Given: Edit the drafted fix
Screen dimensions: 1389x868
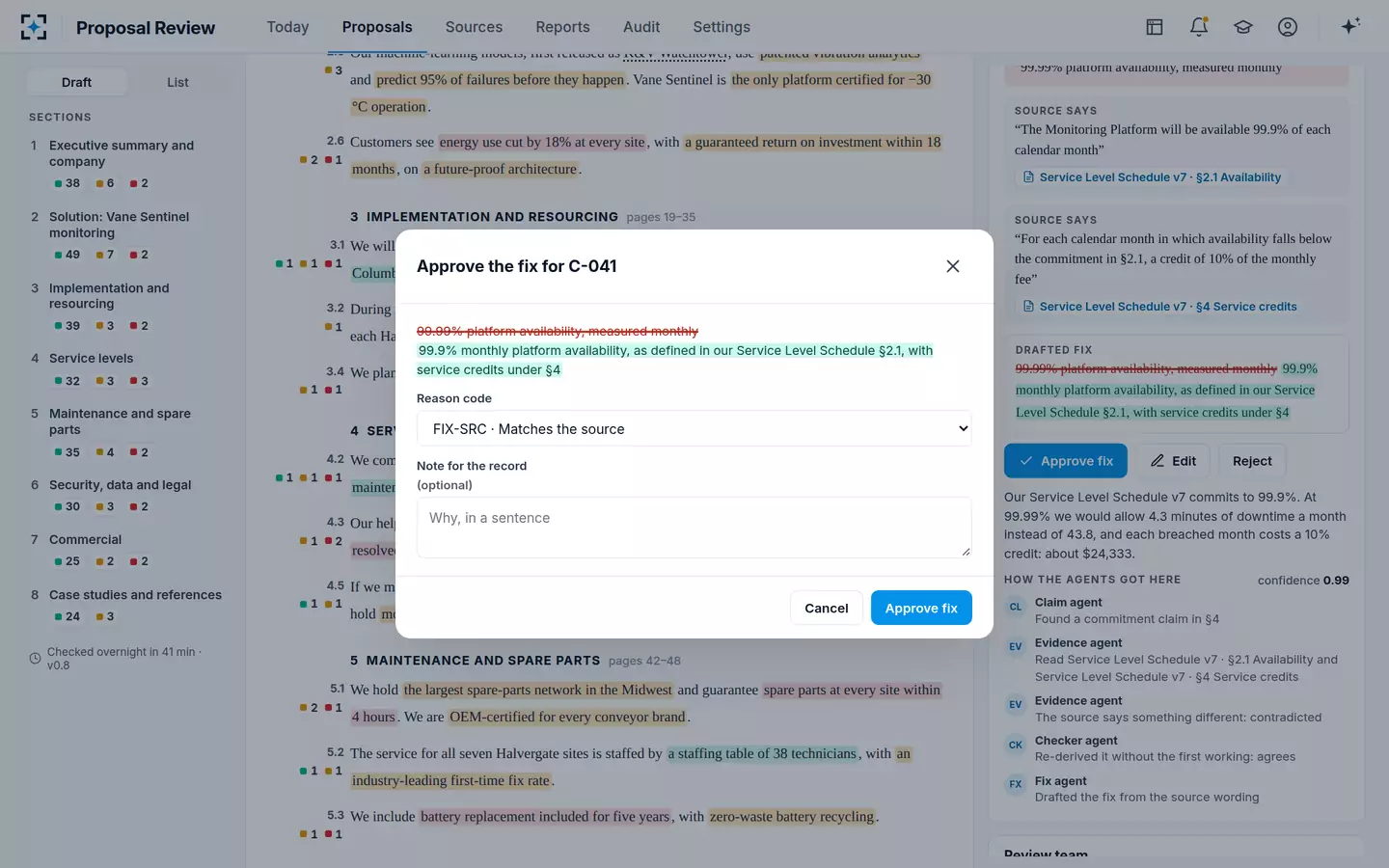Looking at the screenshot, I should click(x=1173, y=461).
